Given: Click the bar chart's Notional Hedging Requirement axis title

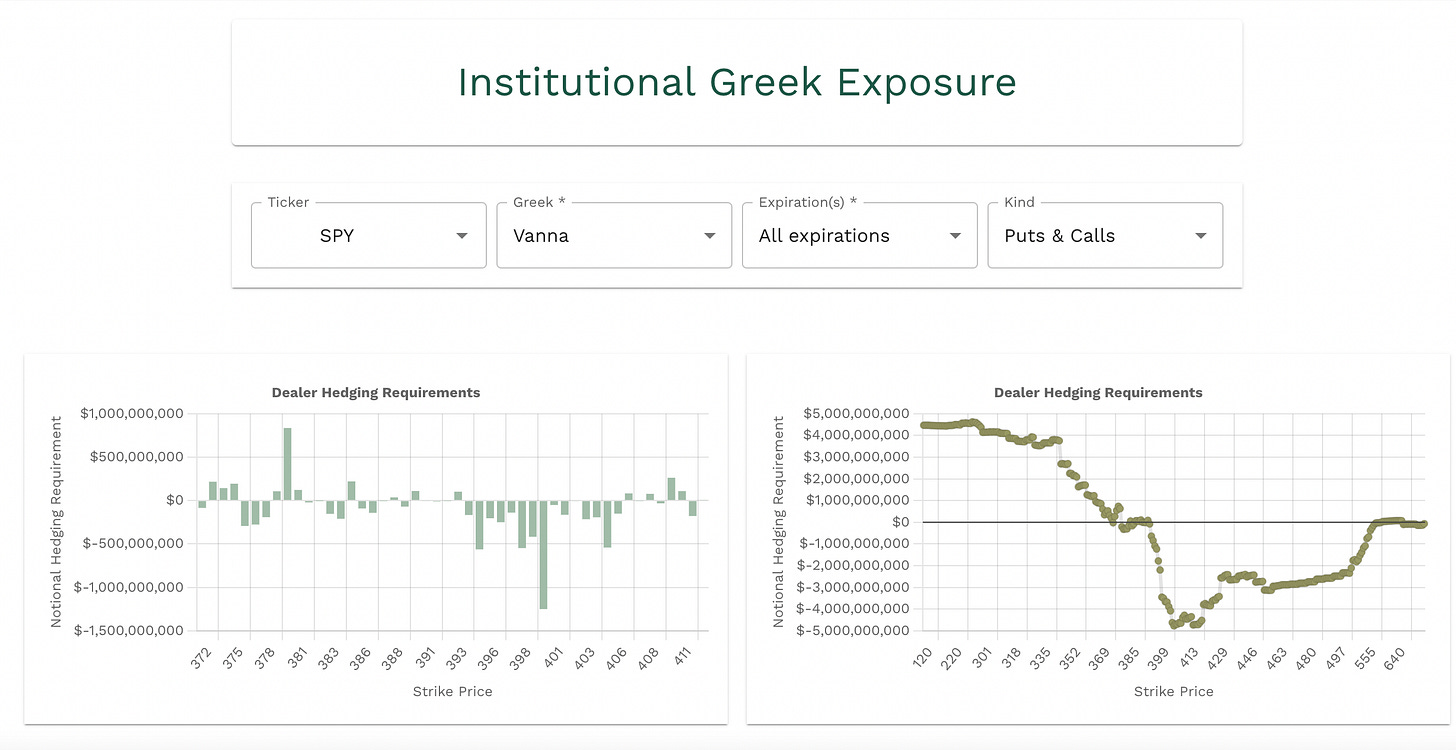Looking at the screenshot, I should pos(56,522).
